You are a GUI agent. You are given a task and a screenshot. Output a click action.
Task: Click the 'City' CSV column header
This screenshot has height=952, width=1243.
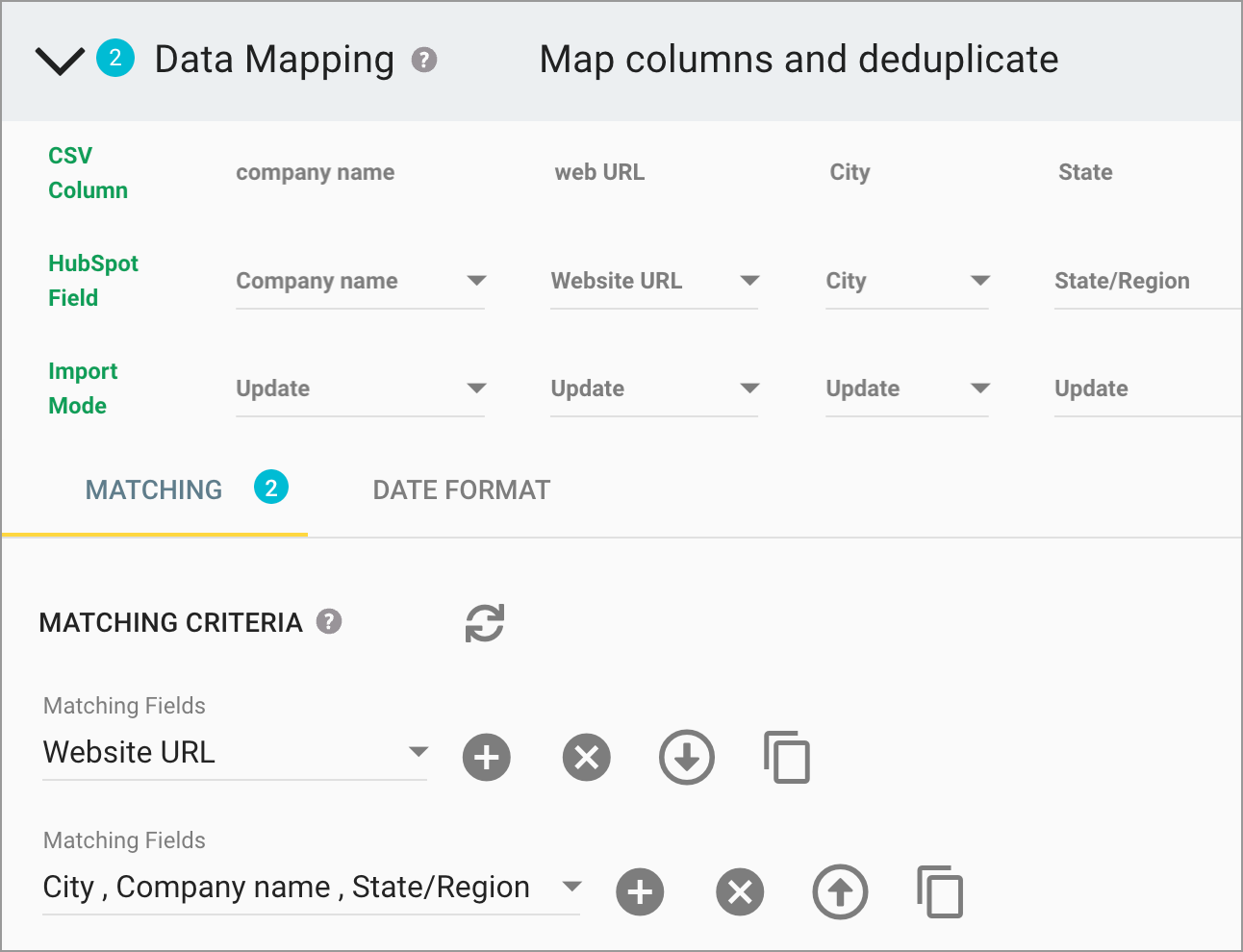(850, 172)
